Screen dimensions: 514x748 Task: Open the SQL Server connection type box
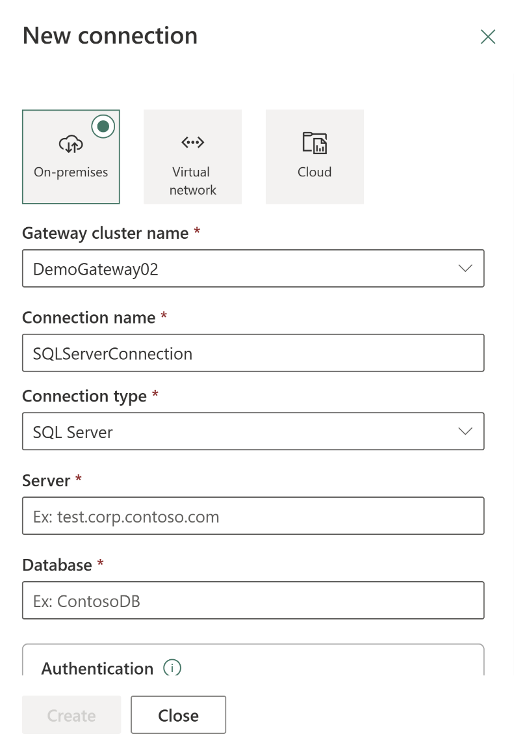point(253,431)
